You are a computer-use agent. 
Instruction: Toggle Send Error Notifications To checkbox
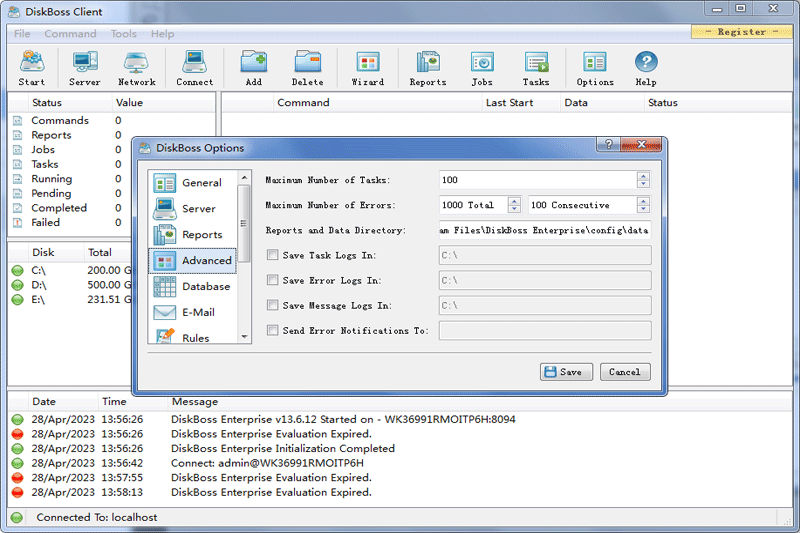(x=273, y=331)
